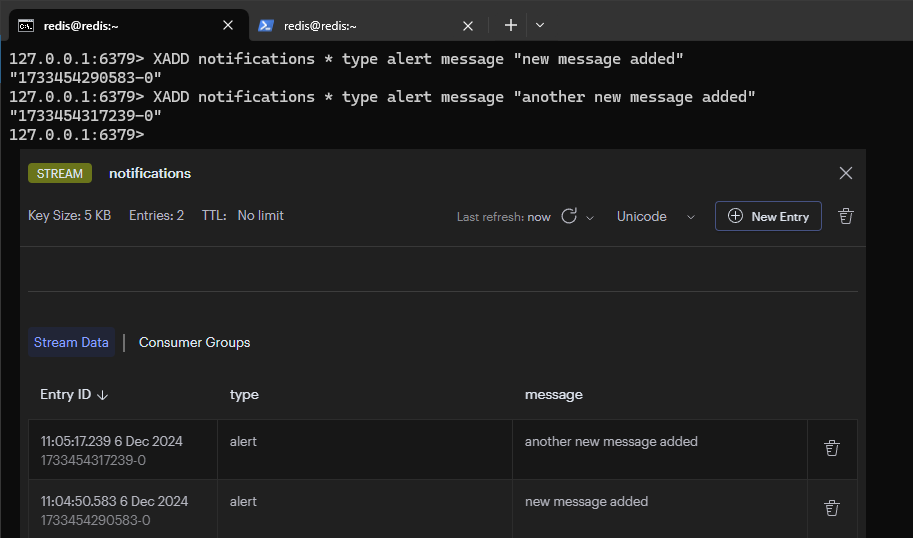Click the type column header
913x538 pixels.
tap(244, 395)
